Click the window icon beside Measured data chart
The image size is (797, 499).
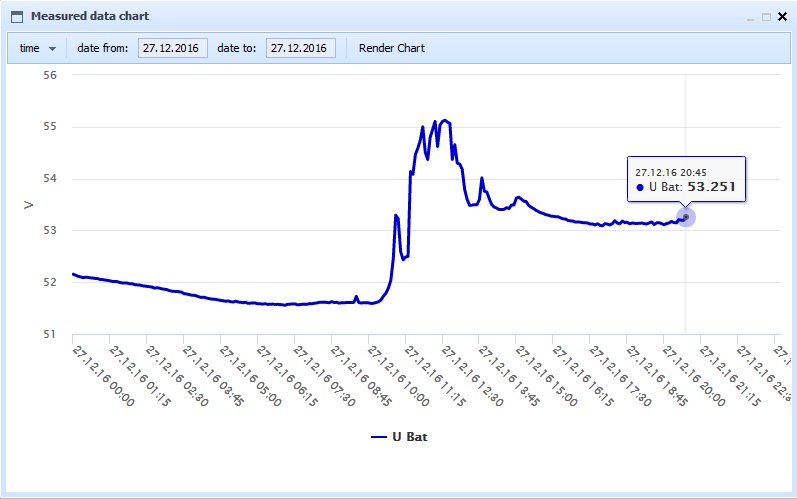point(17,17)
